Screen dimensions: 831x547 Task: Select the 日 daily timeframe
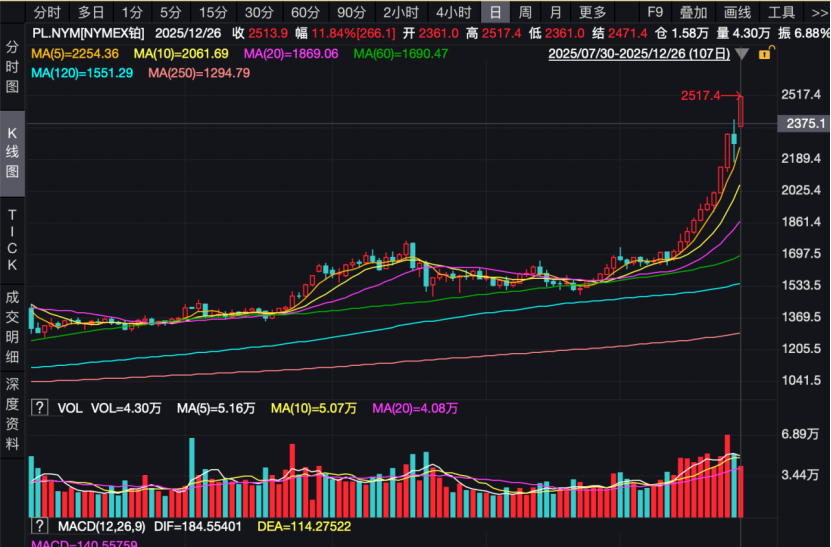(496, 12)
